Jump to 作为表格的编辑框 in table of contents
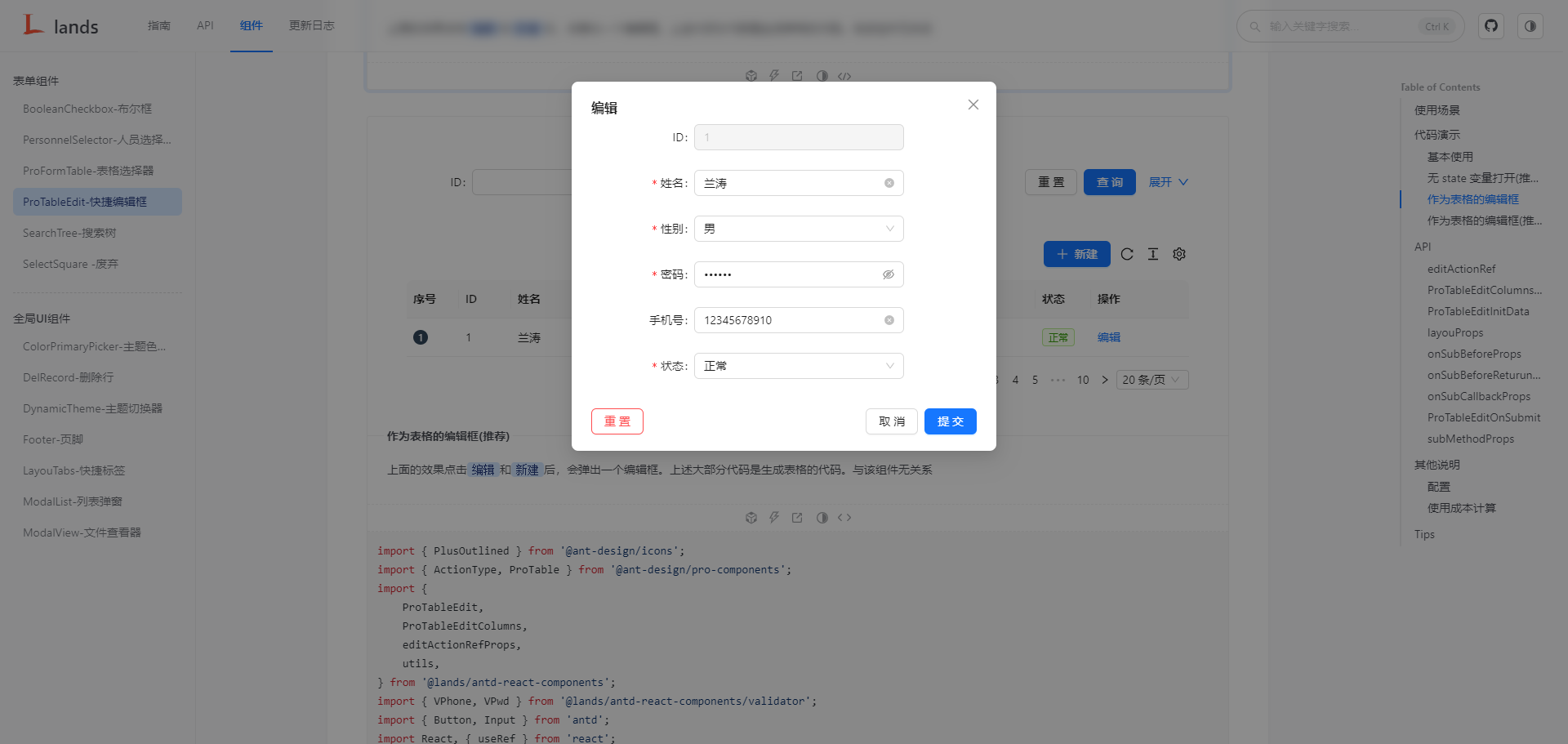The width and height of the screenshot is (1568, 744). [1472, 199]
